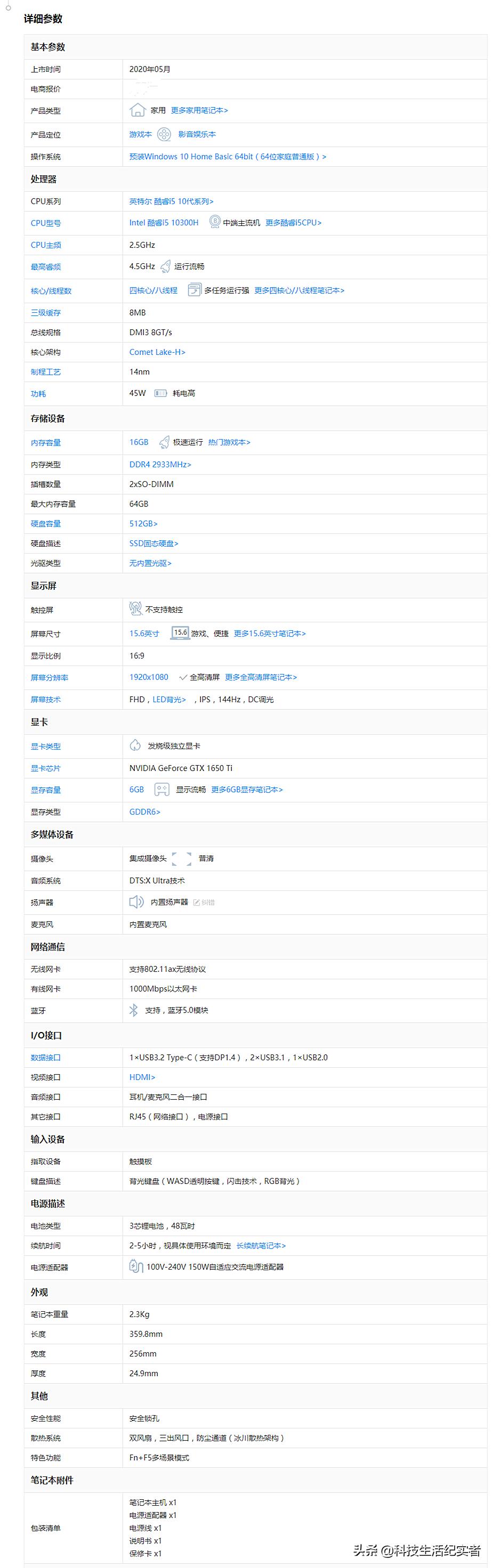The width and height of the screenshot is (492, 1568).
Task: Open the 长续航笔记本 link
Action: click(261, 1246)
